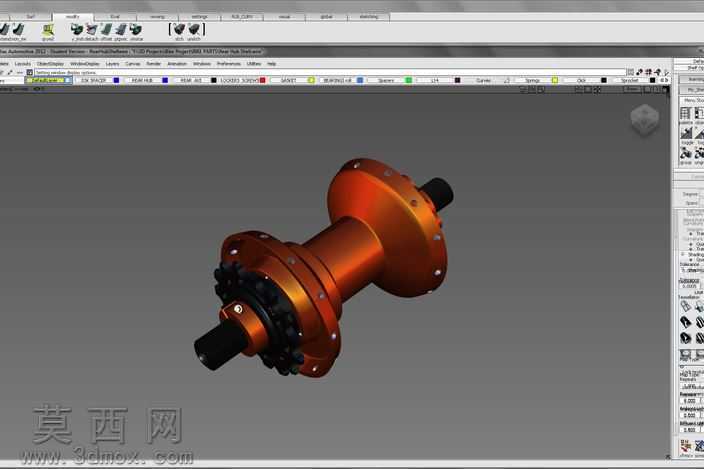The image size is (704, 469).
Task: Open the REAR HUB layer dropdown
Action: click(x=142, y=80)
